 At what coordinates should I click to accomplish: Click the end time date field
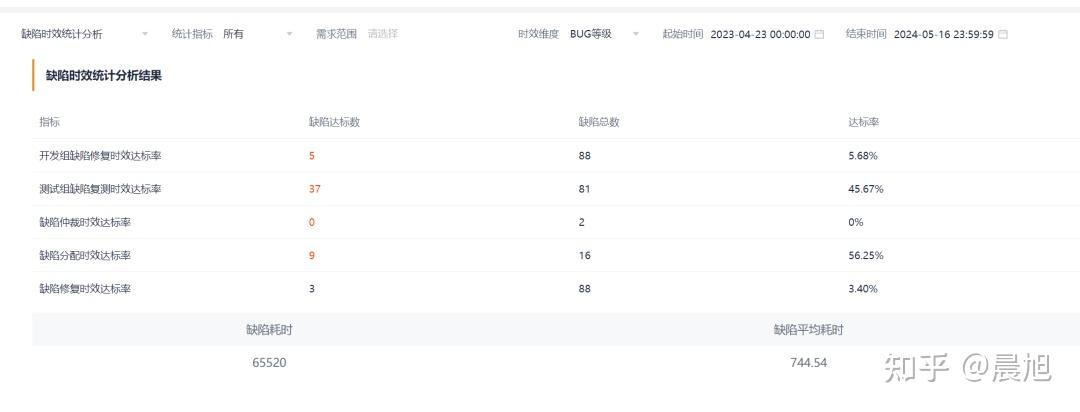(943, 34)
